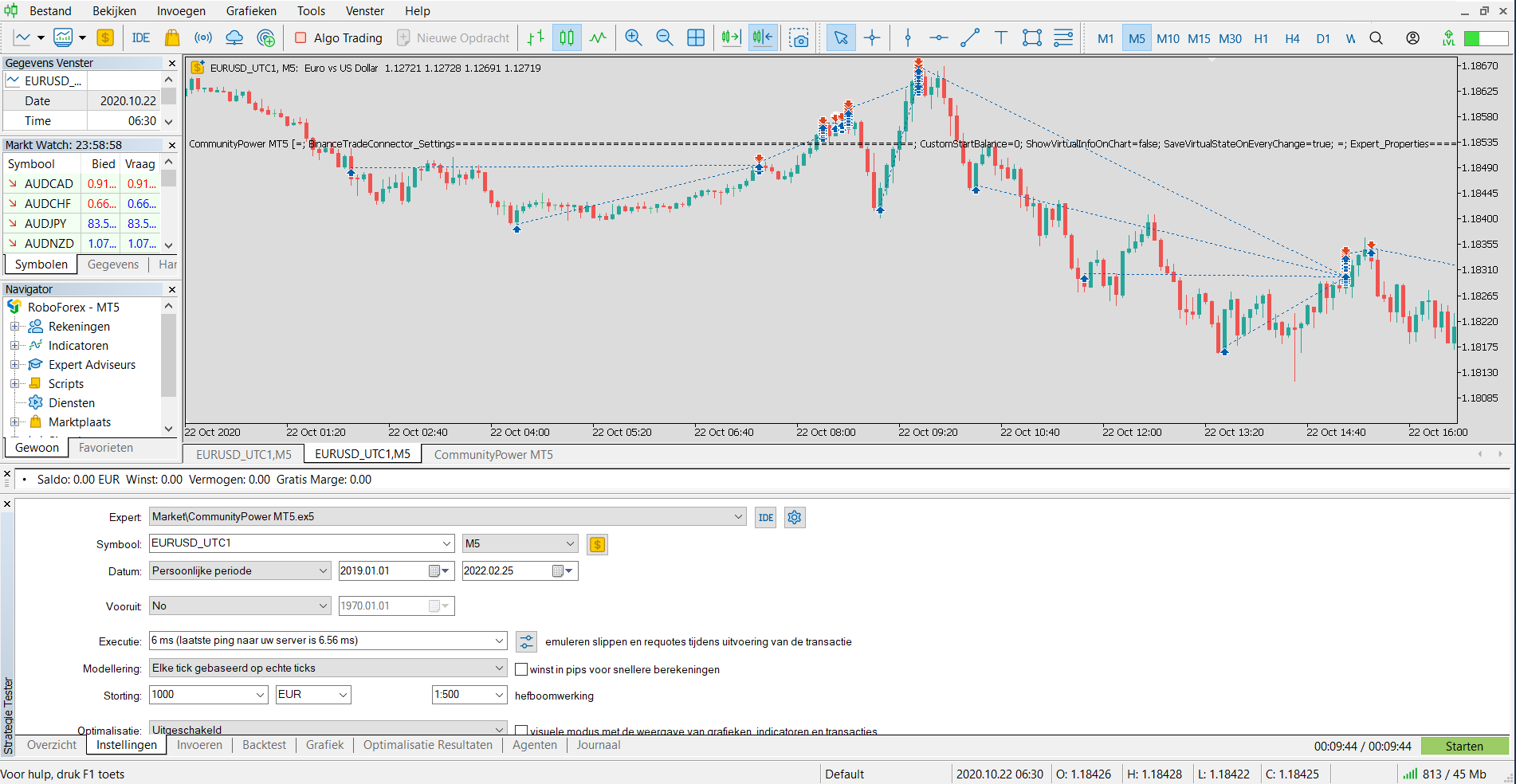Expand Expert Adviseurs in Navigator
Viewport: 1516px width, 784px height.
tap(14, 365)
